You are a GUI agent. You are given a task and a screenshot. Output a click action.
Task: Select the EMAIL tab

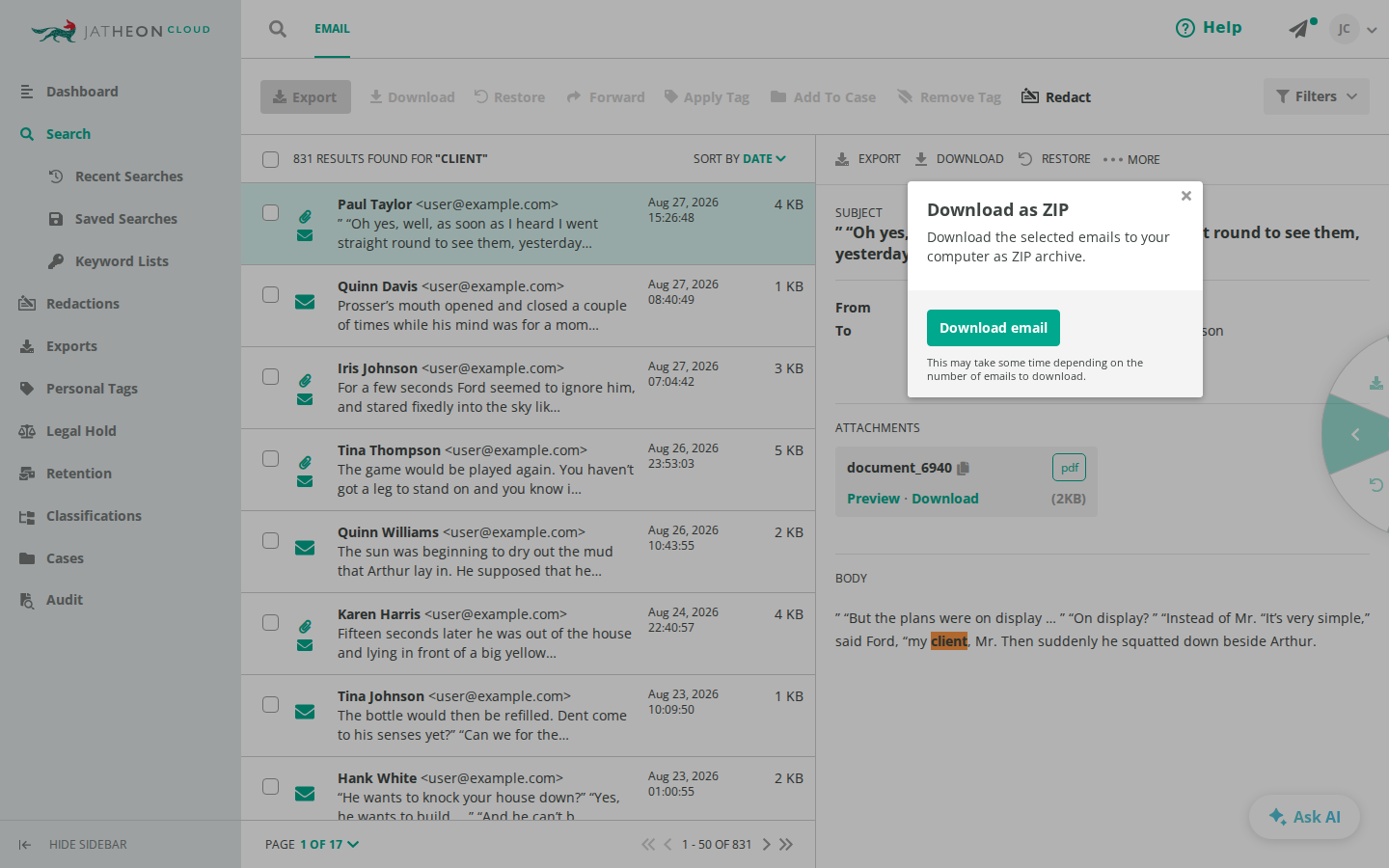[x=332, y=29]
